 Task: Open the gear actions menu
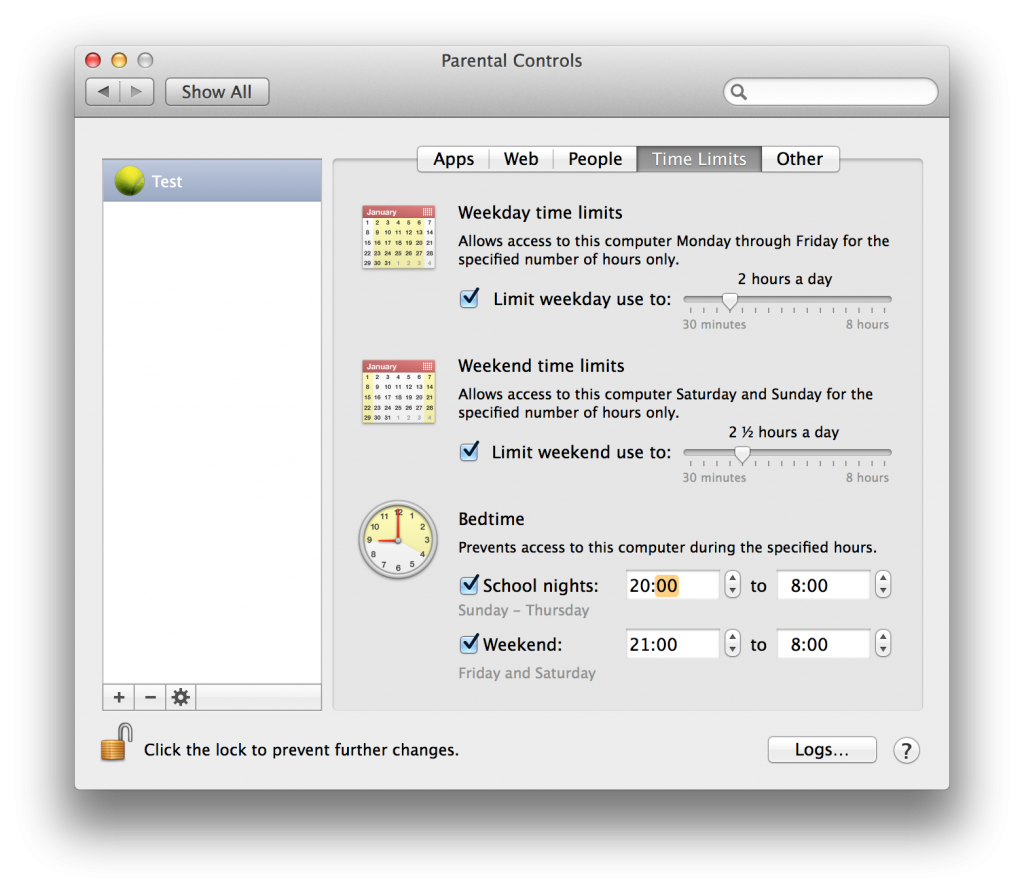click(181, 697)
